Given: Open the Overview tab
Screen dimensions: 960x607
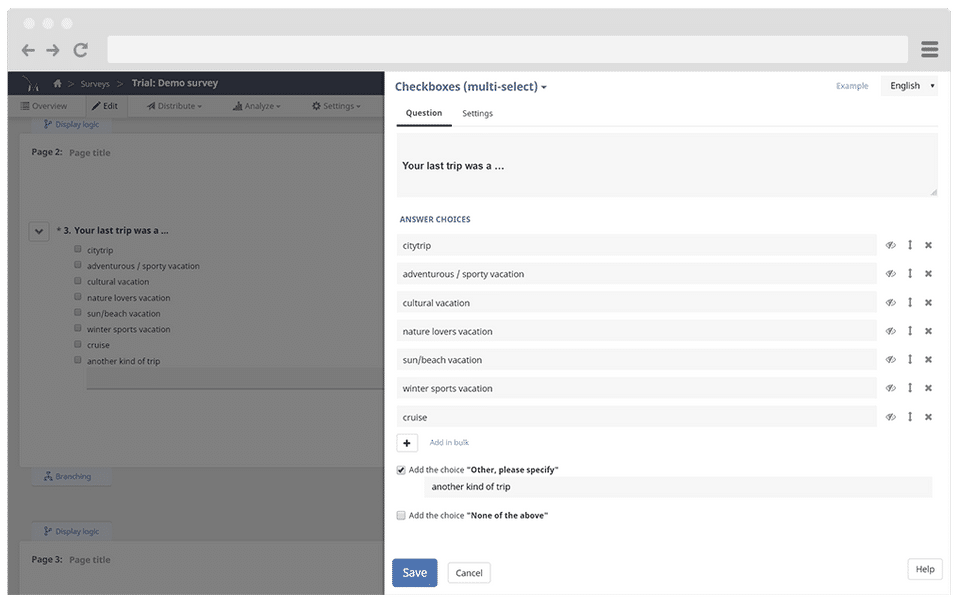Looking at the screenshot, I should 43,106.
